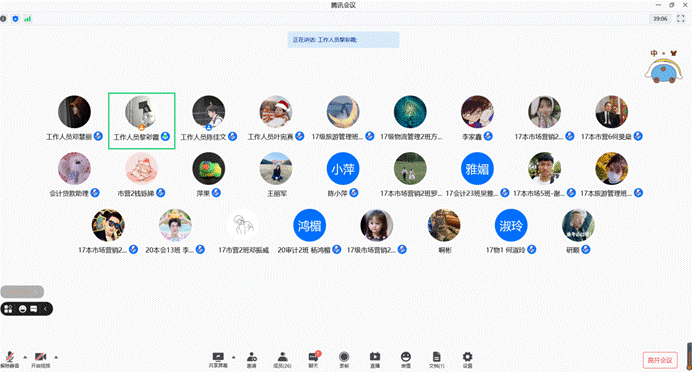Expand video options arrow beside 开启视频
This screenshot has height=372, width=692.
56,357
